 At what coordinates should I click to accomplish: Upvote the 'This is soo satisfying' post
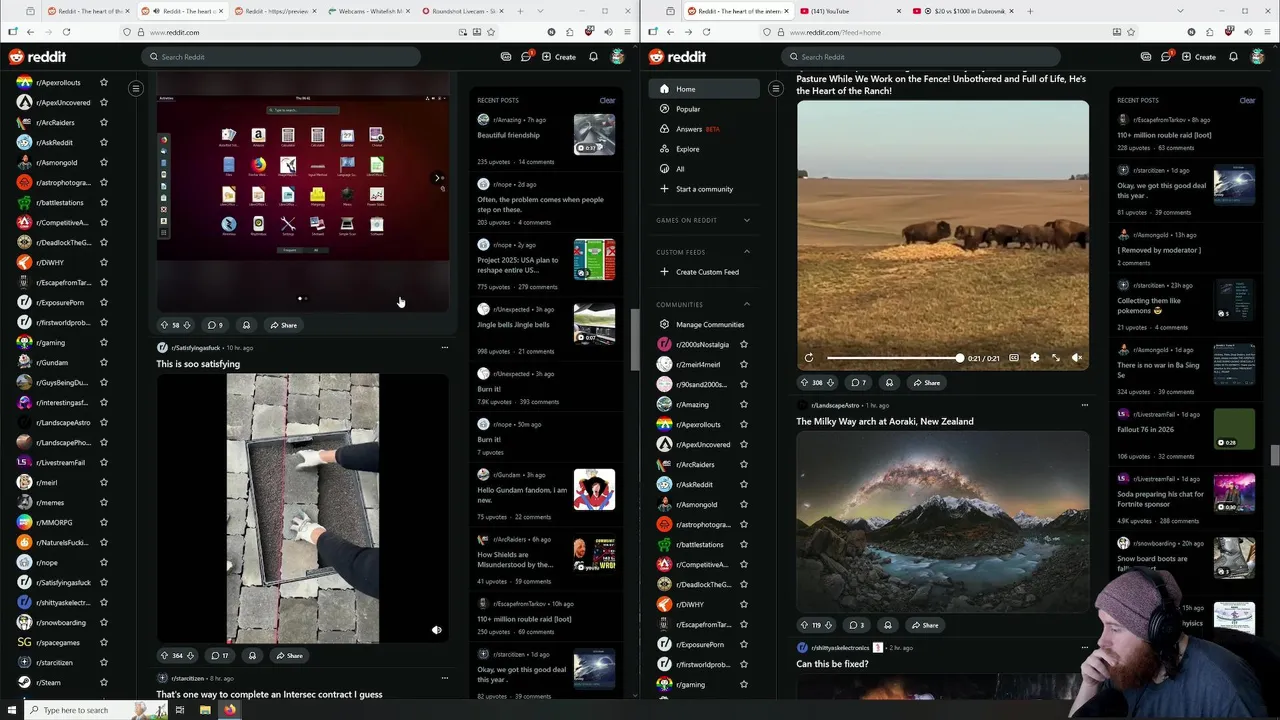[164, 656]
